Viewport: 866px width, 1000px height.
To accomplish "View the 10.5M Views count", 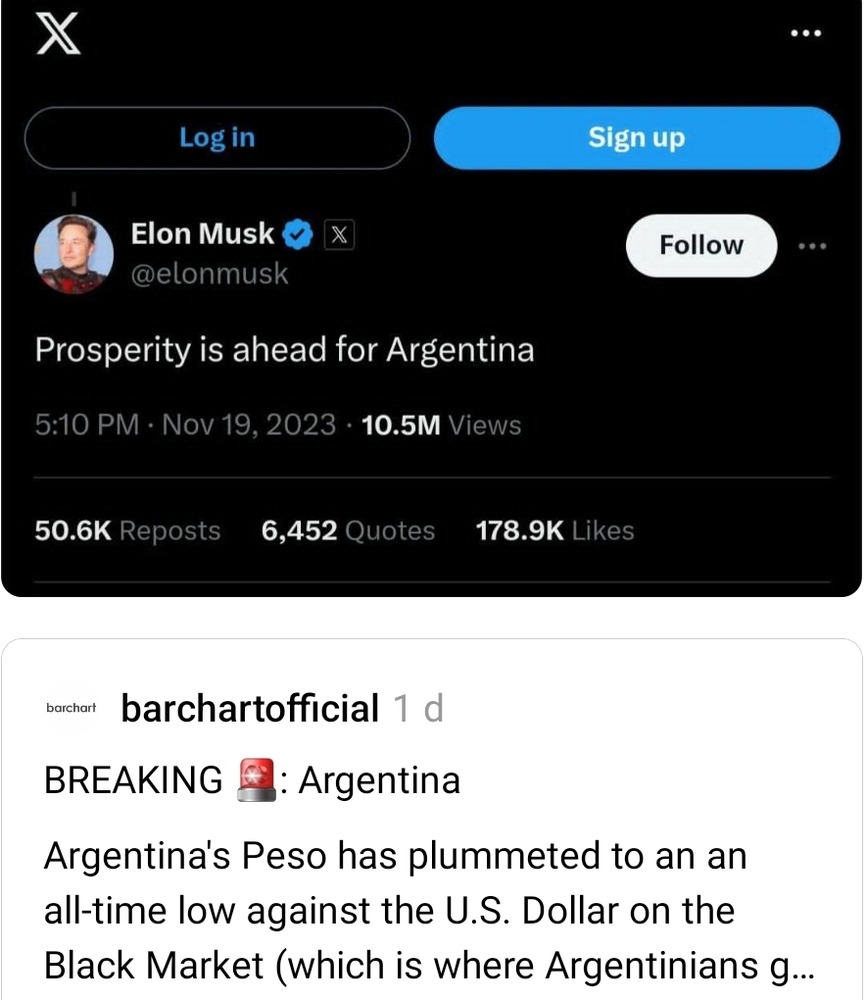I will coord(438,425).
